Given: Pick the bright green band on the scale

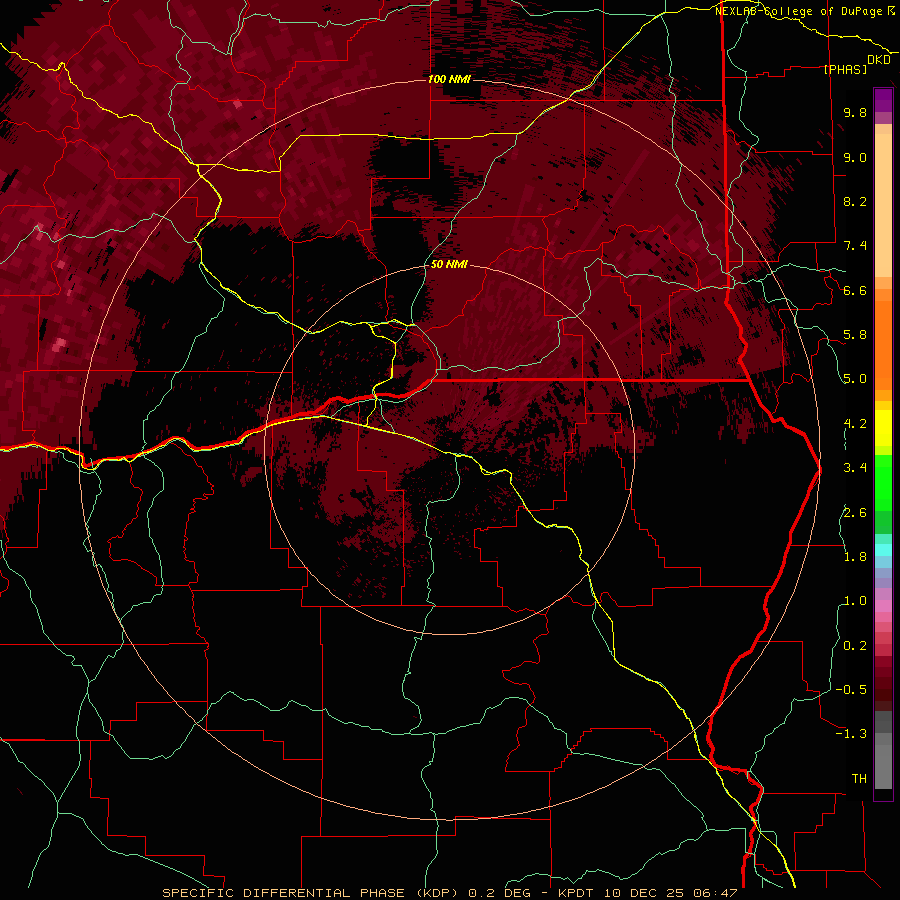Looking at the screenshot, I should point(883,482).
